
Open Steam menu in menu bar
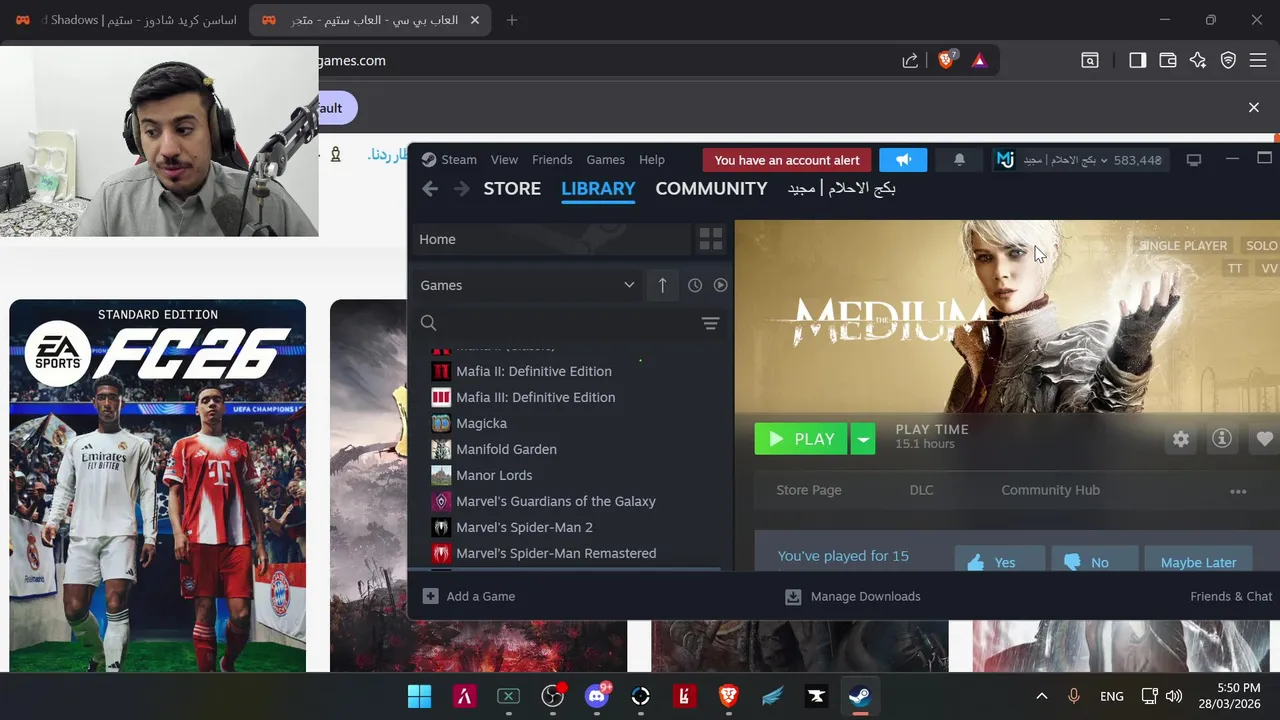(x=459, y=160)
